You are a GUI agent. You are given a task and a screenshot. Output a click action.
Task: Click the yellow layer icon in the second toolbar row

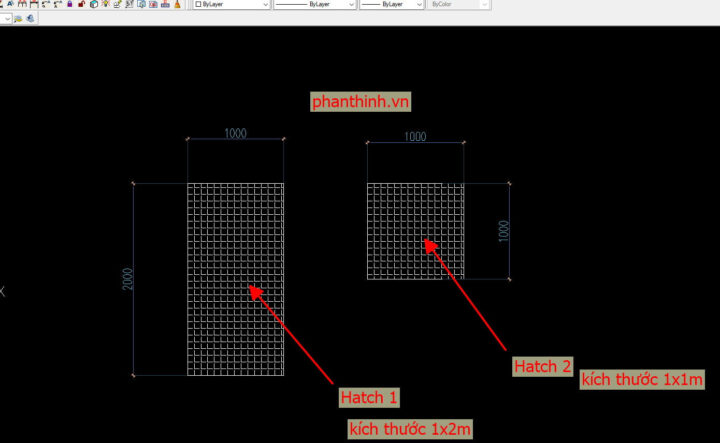(x=18, y=18)
